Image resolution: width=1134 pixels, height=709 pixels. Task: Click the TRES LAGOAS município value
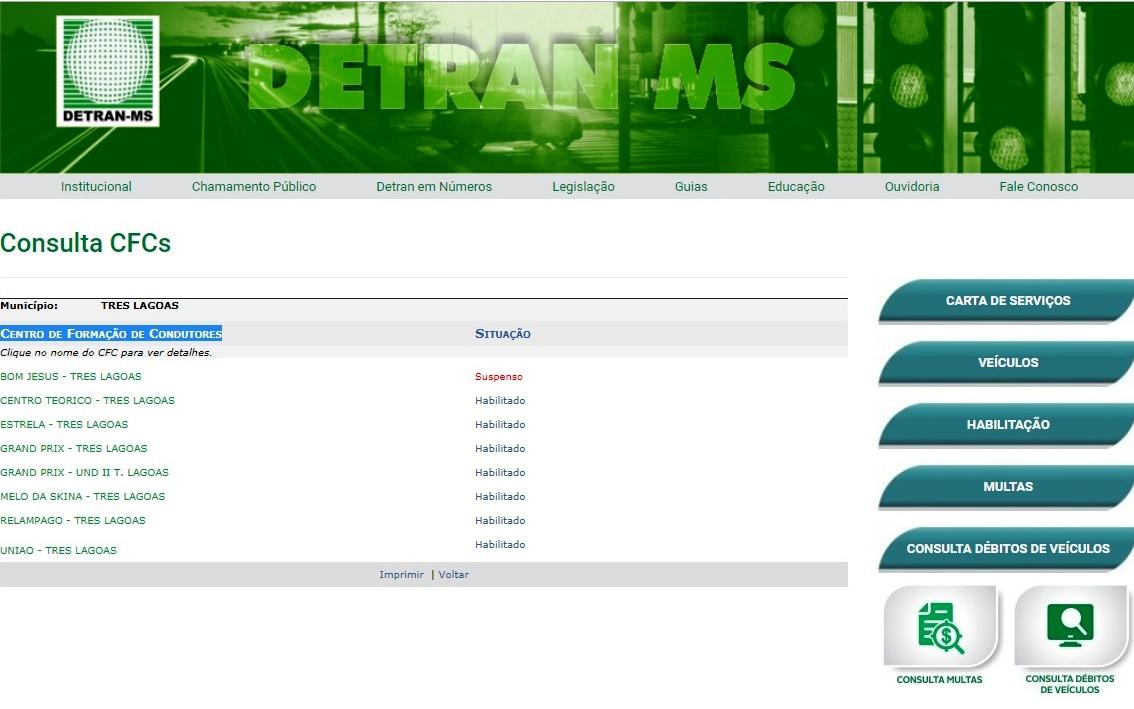[140, 305]
